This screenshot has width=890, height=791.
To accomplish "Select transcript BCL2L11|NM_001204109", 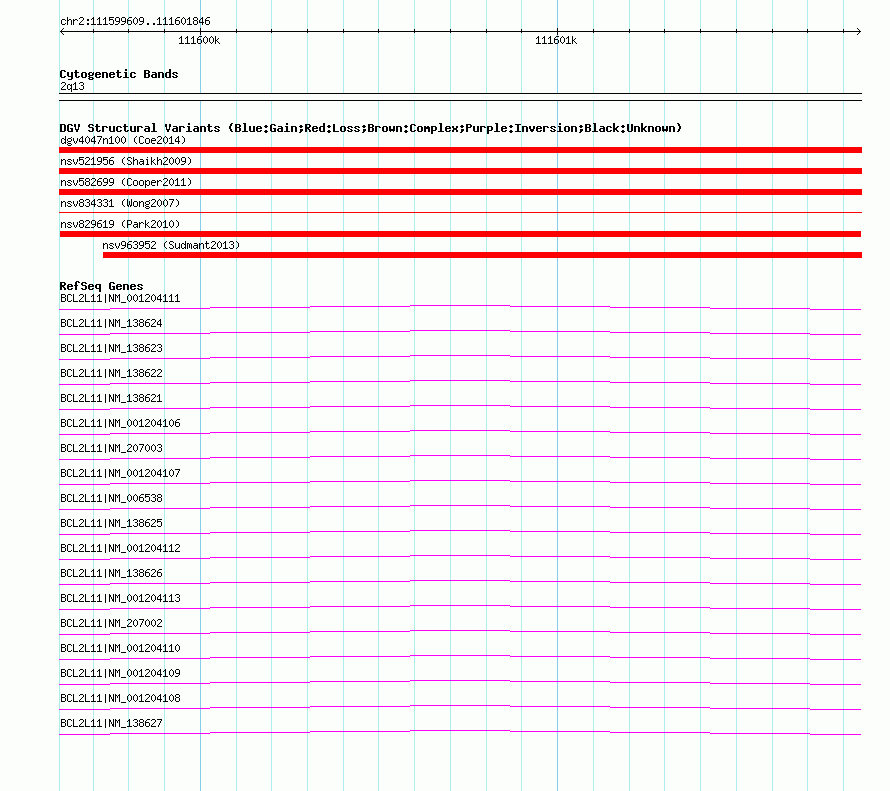I will point(120,673).
